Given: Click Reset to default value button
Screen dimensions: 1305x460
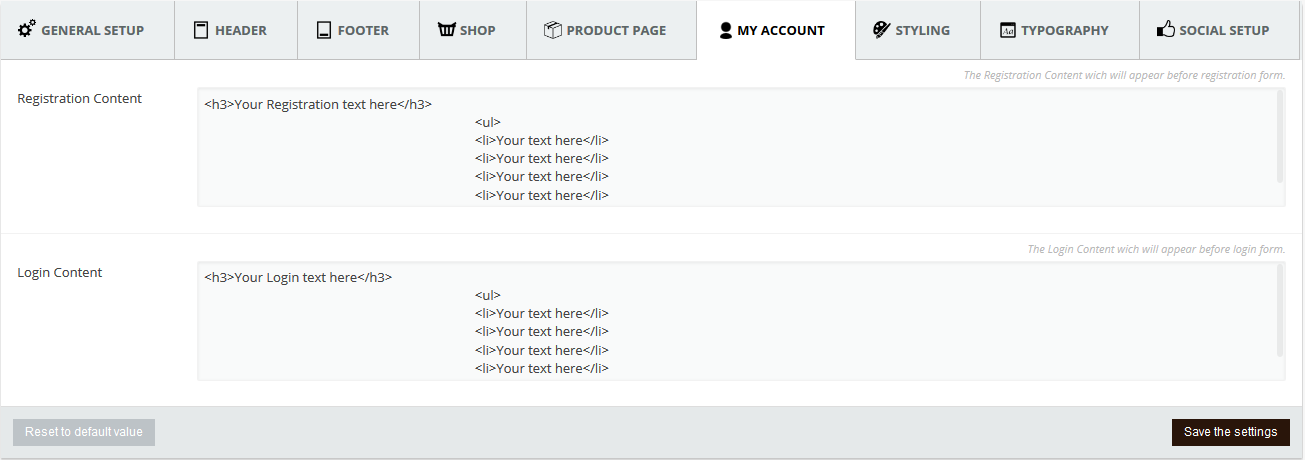Looking at the screenshot, I should pos(84,432).
